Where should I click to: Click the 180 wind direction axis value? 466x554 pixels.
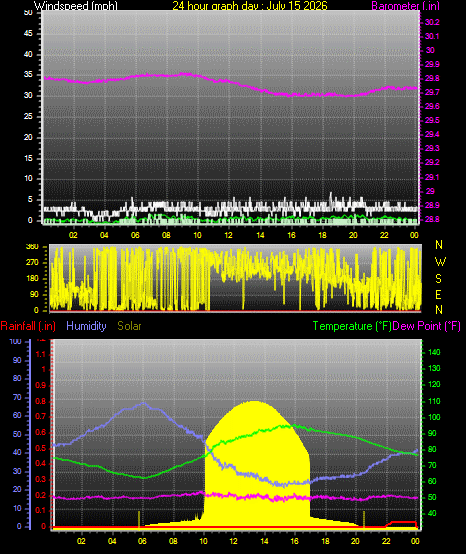point(32,278)
